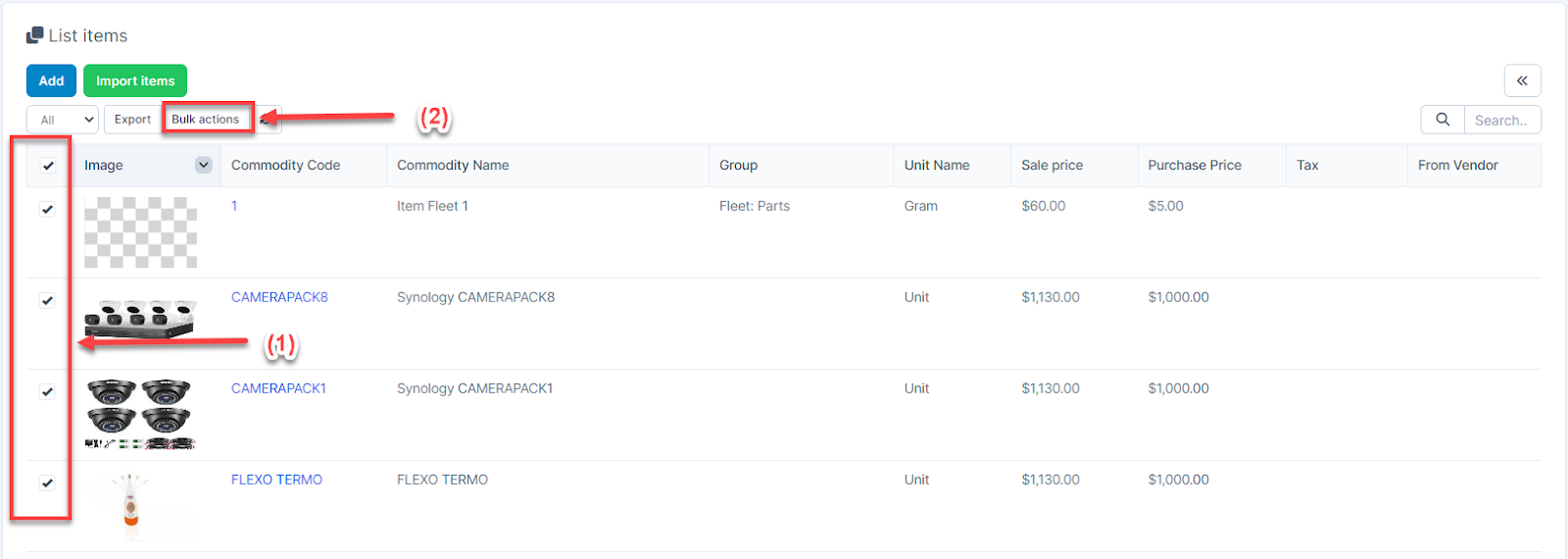Click the search magnifier icon
This screenshot has height=559, width=1568.
tap(1443, 120)
